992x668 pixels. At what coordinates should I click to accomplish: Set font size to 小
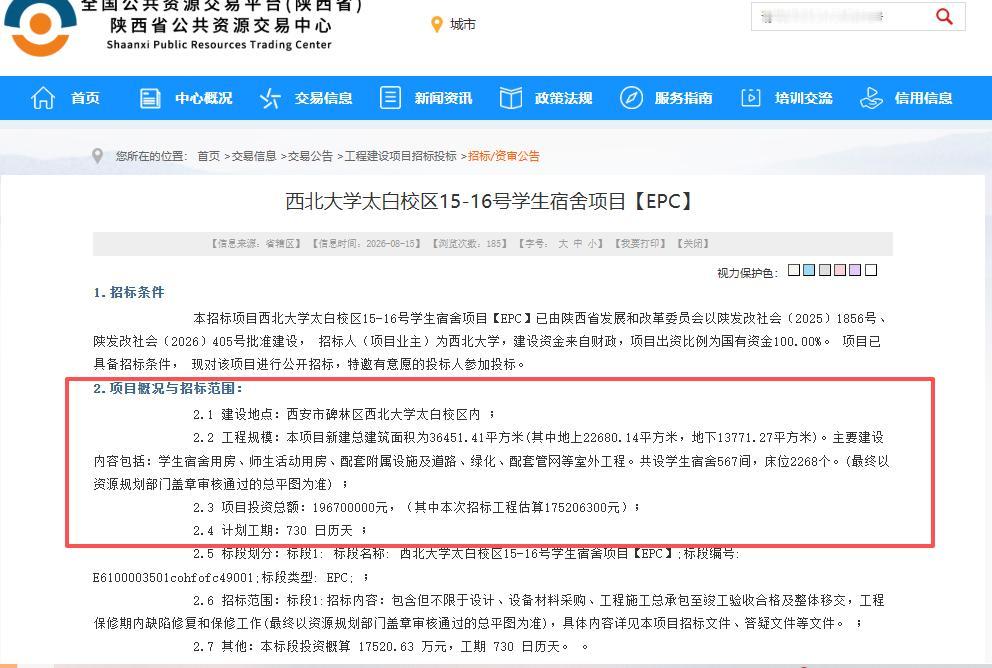point(592,244)
